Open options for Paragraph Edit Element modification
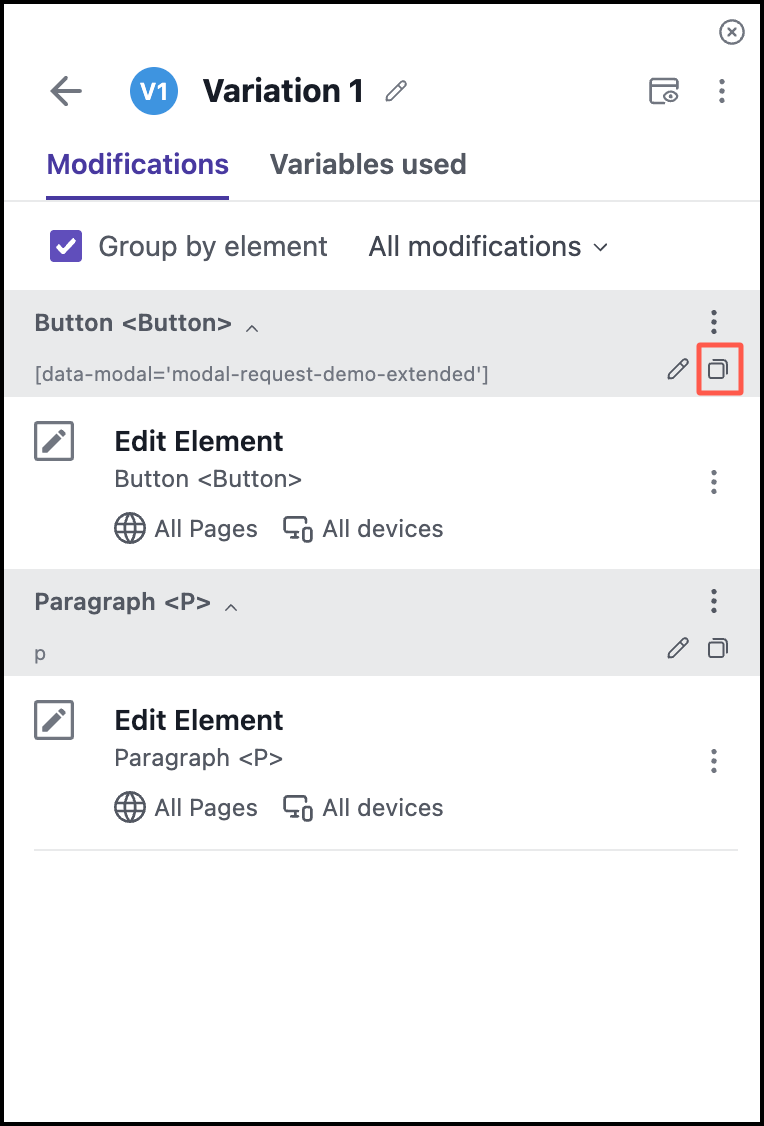The image size is (764, 1126). (713, 761)
